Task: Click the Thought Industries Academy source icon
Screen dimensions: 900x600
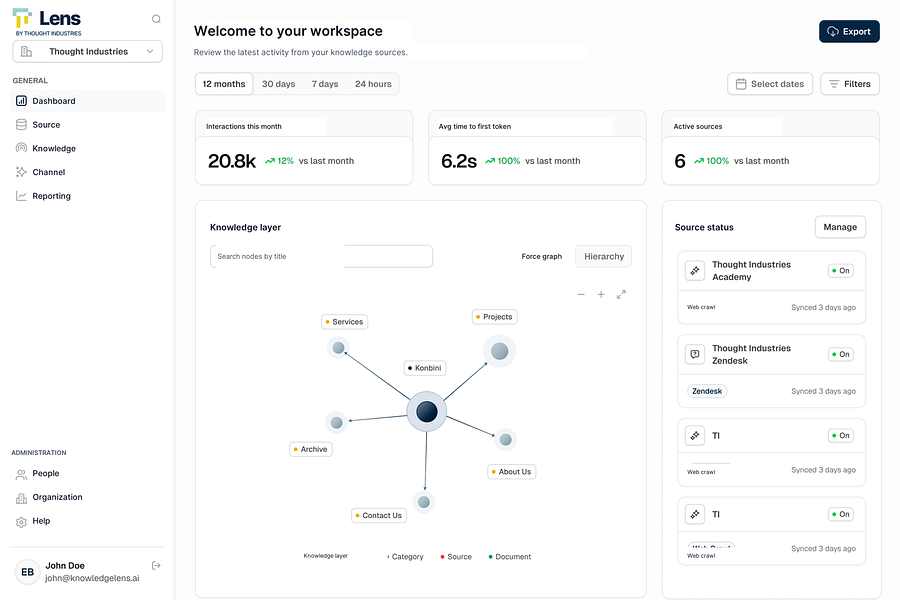Action: pos(695,270)
